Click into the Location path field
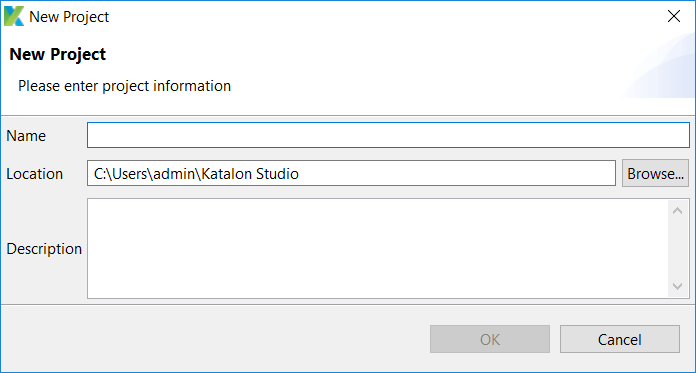Image resolution: width=696 pixels, height=373 pixels. [x=351, y=173]
